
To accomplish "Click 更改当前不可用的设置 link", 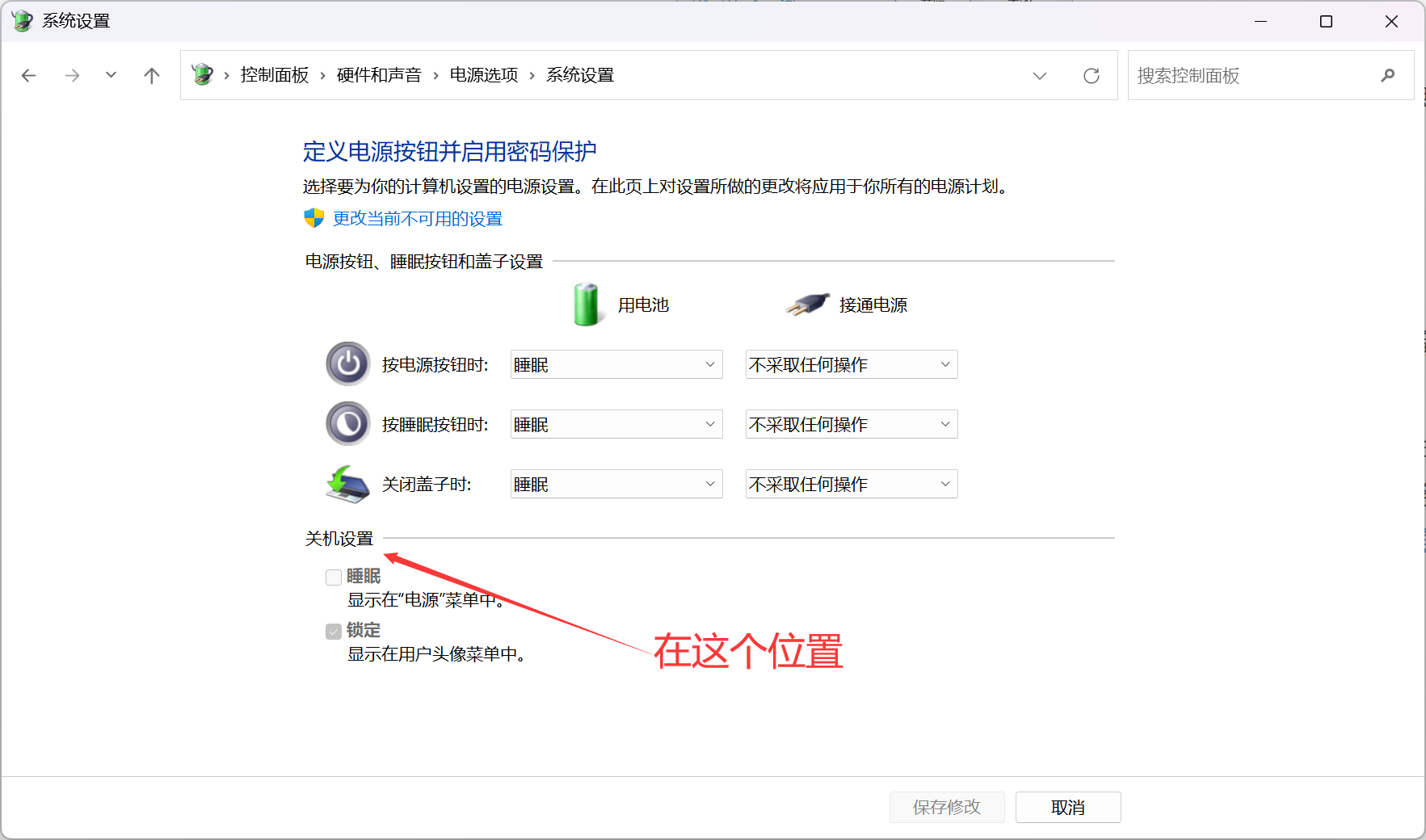I will [x=417, y=219].
